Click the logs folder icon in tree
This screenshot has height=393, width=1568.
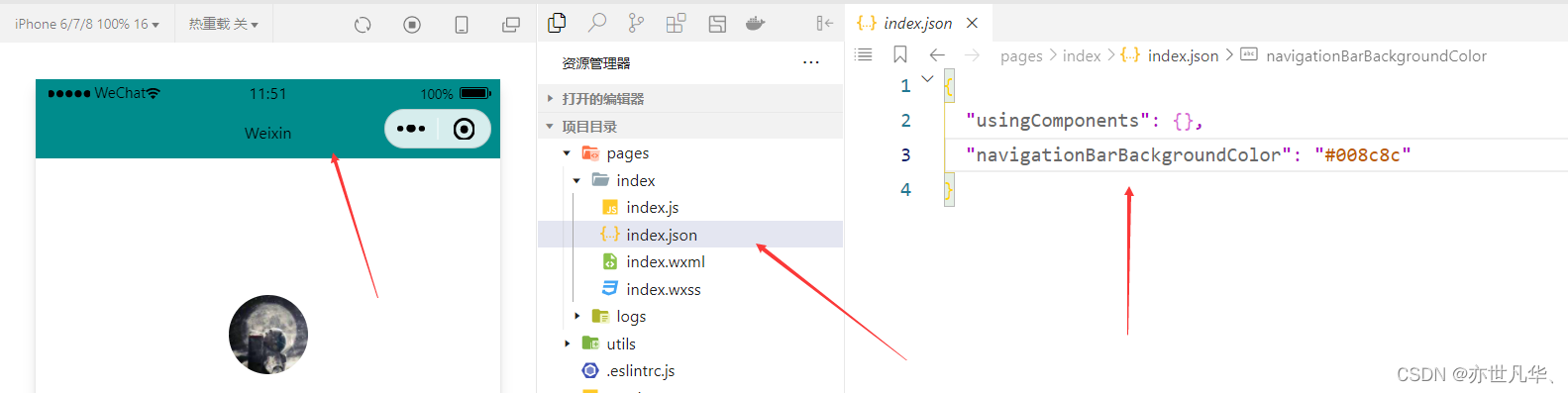[x=600, y=316]
